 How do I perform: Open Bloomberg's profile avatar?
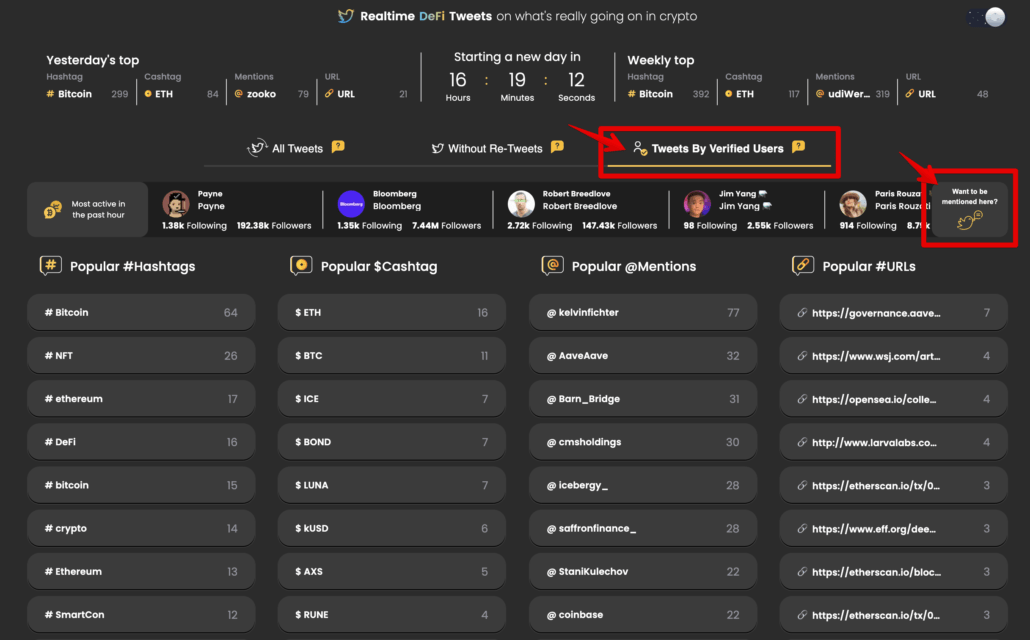351,204
